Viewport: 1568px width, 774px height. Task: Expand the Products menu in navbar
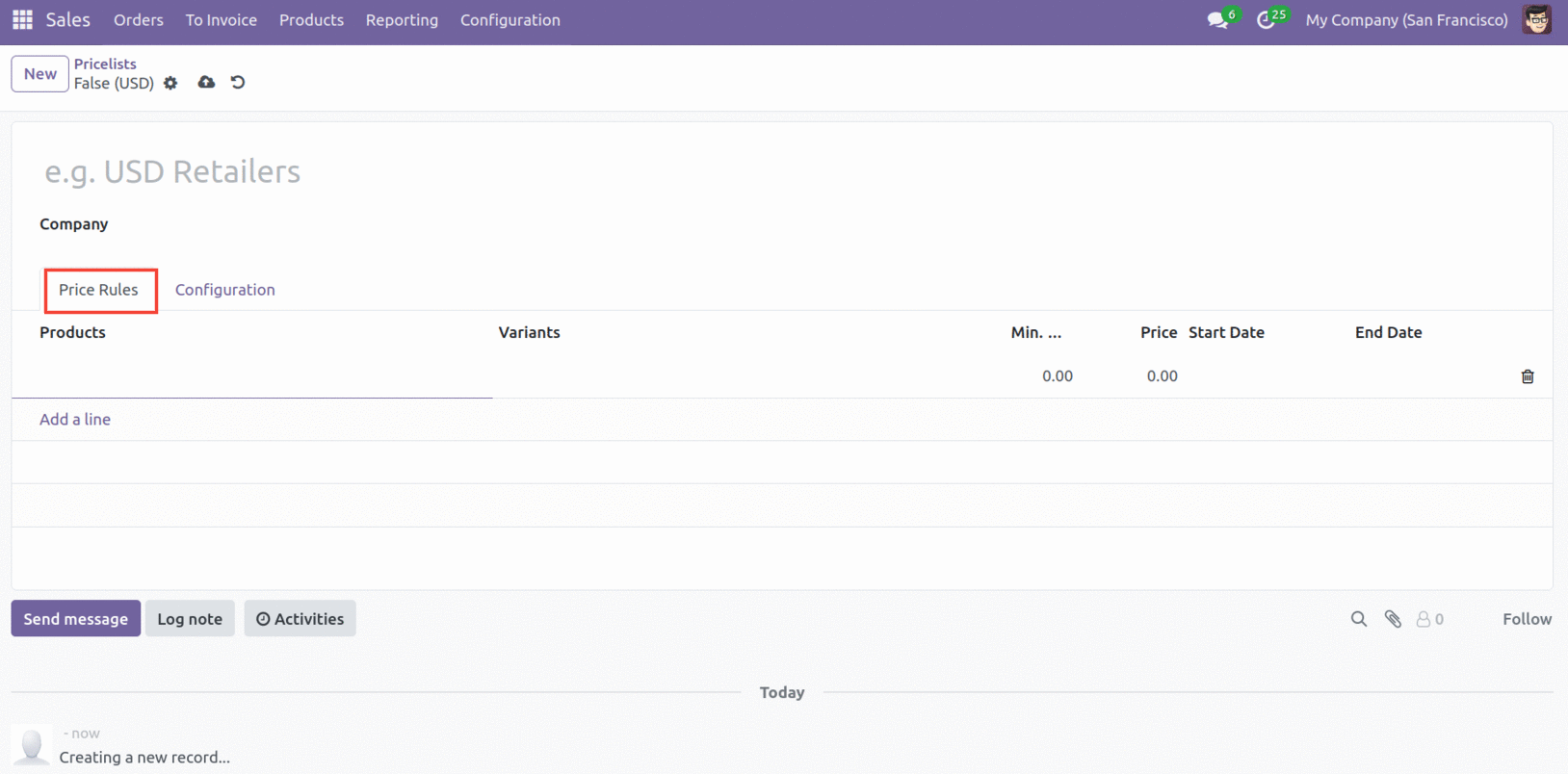coord(311,20)
